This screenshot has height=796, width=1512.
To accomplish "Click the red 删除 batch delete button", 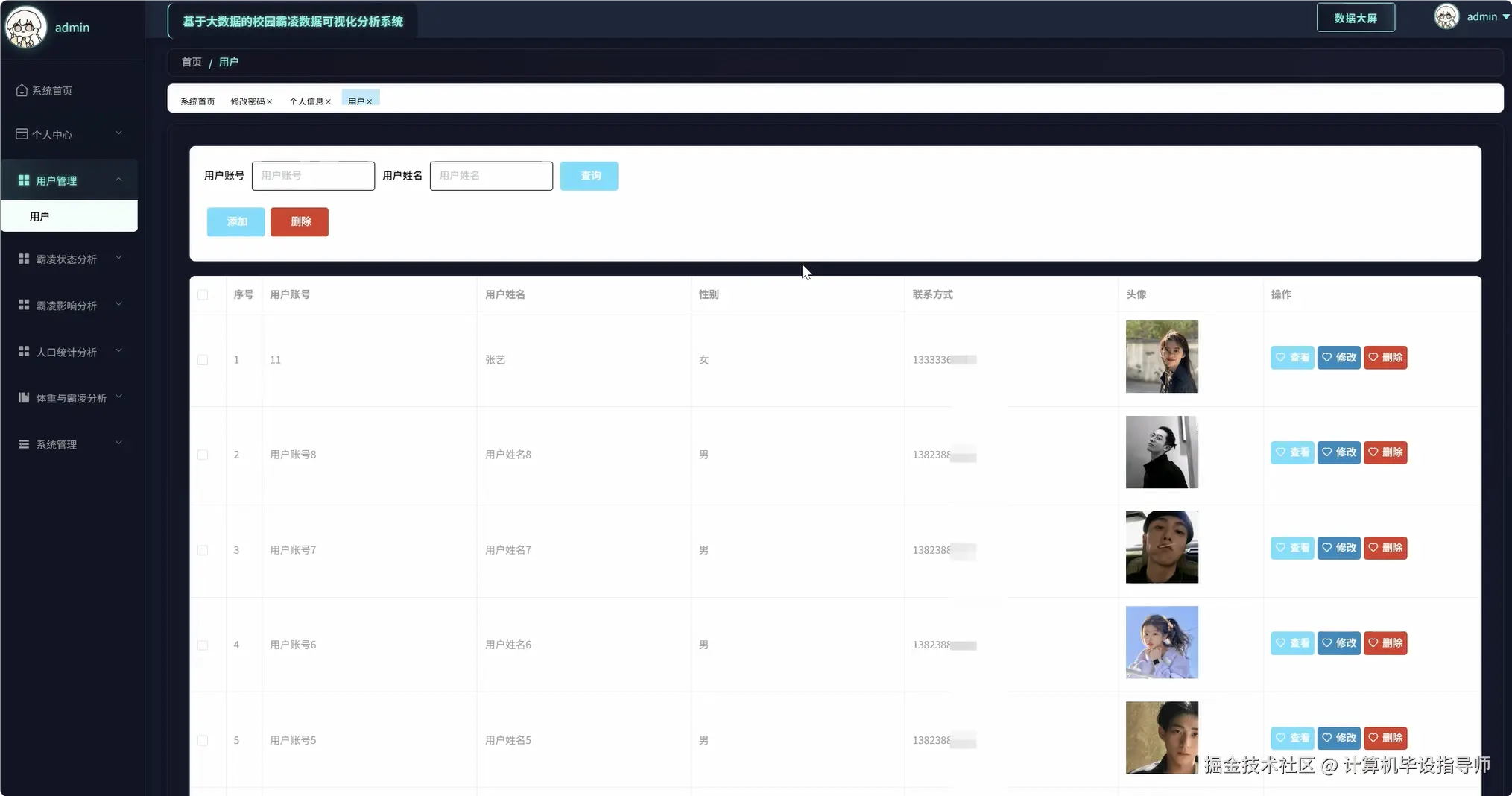I will coord(299,222).
